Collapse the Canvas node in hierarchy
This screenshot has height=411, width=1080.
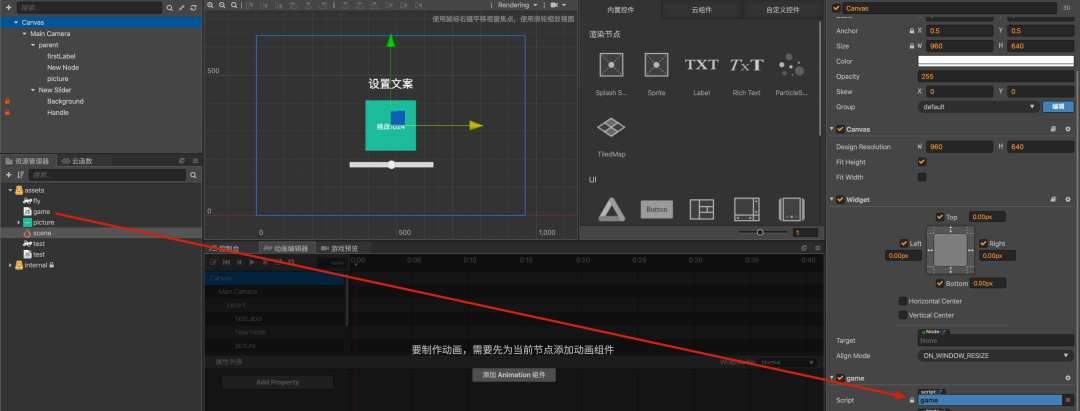coord(16,22)
